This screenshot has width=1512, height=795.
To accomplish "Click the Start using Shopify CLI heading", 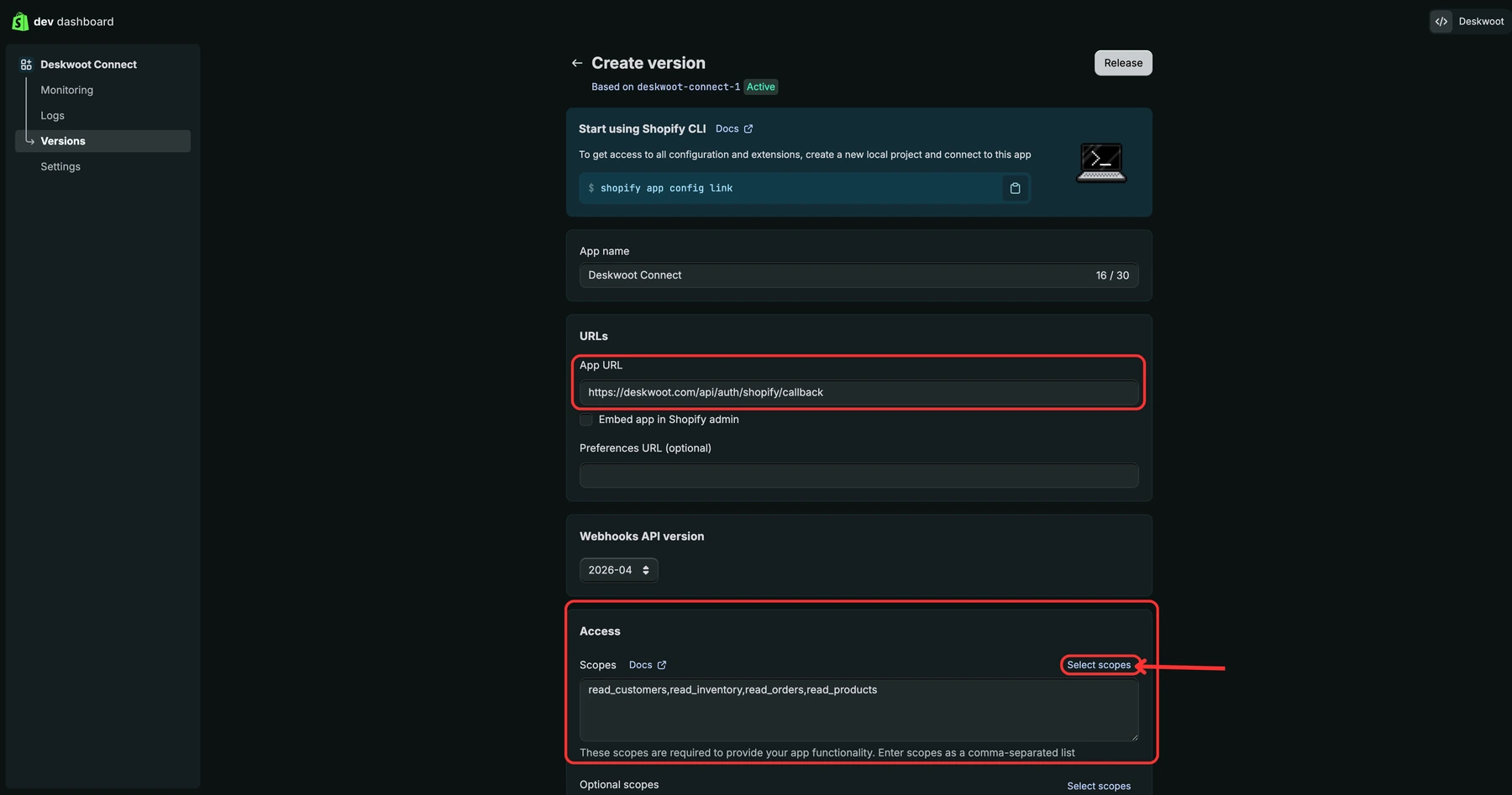I will click(x=642, y=128).
